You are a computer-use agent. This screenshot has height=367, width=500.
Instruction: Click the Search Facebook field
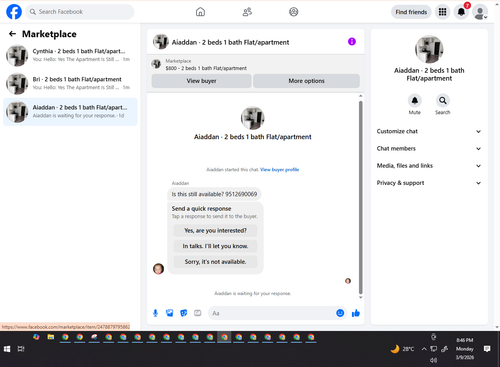(80, 12)
